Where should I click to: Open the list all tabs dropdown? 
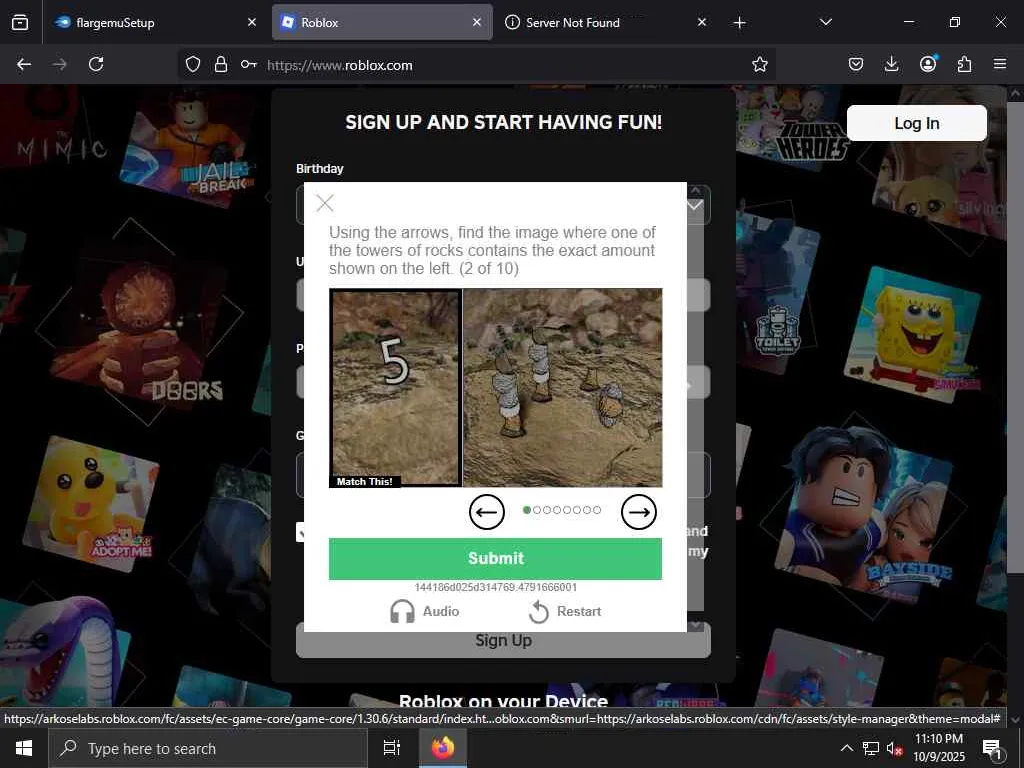(x=825, y=22)
